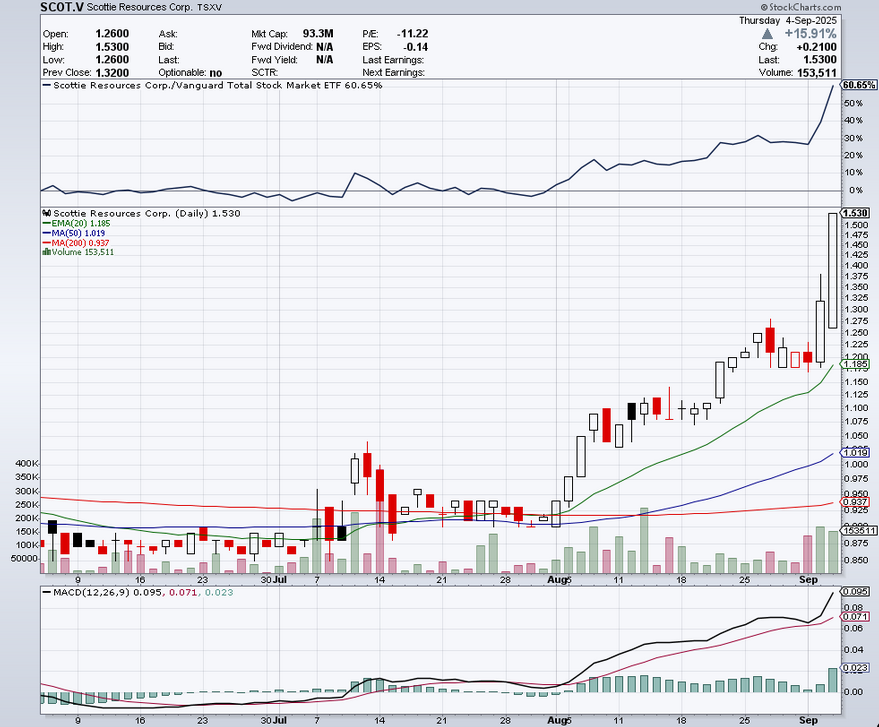Click the Low value 1.2600
879x727 pixels.
(x=112, y=59)
